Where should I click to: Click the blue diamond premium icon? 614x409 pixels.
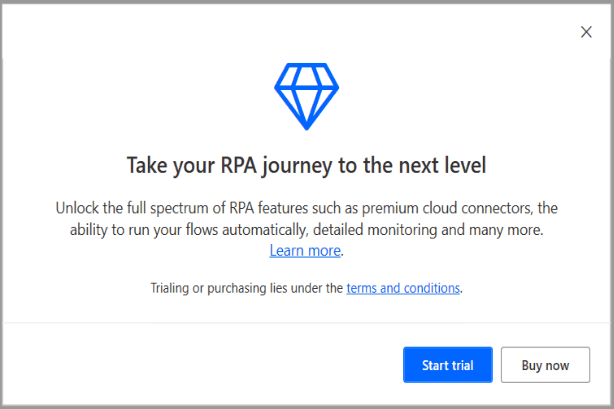point(307,96)
